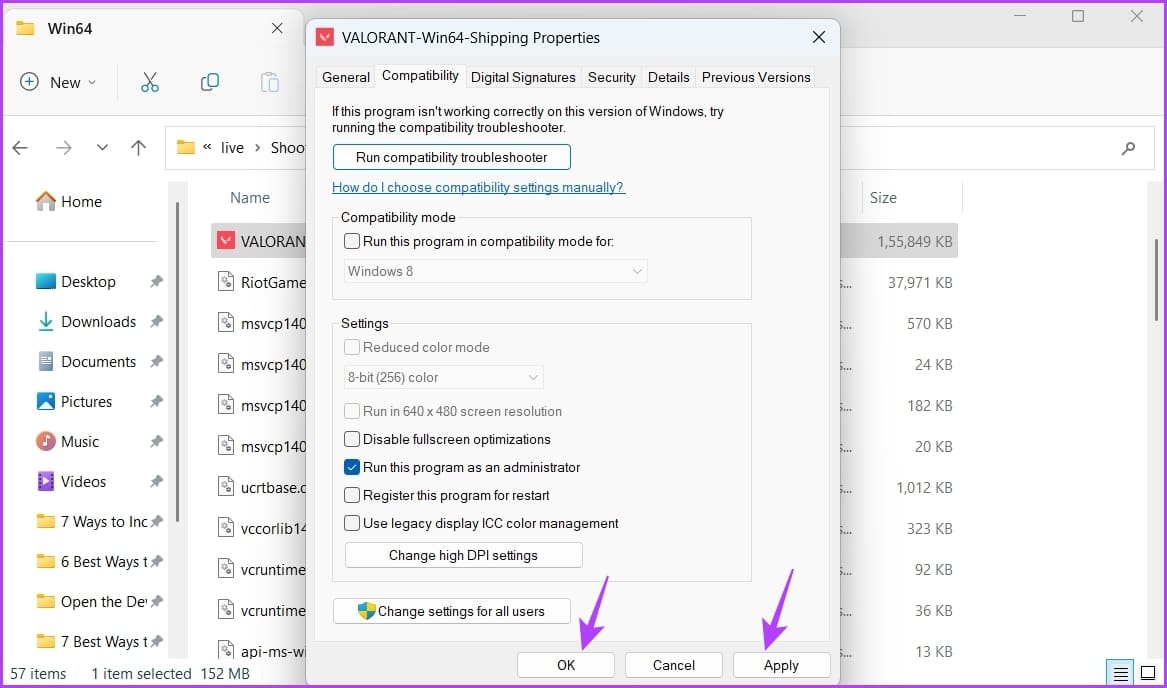Switch to large thumbnails view icon
Screen dimensions: 1167x688
(x=1148, y=673)
